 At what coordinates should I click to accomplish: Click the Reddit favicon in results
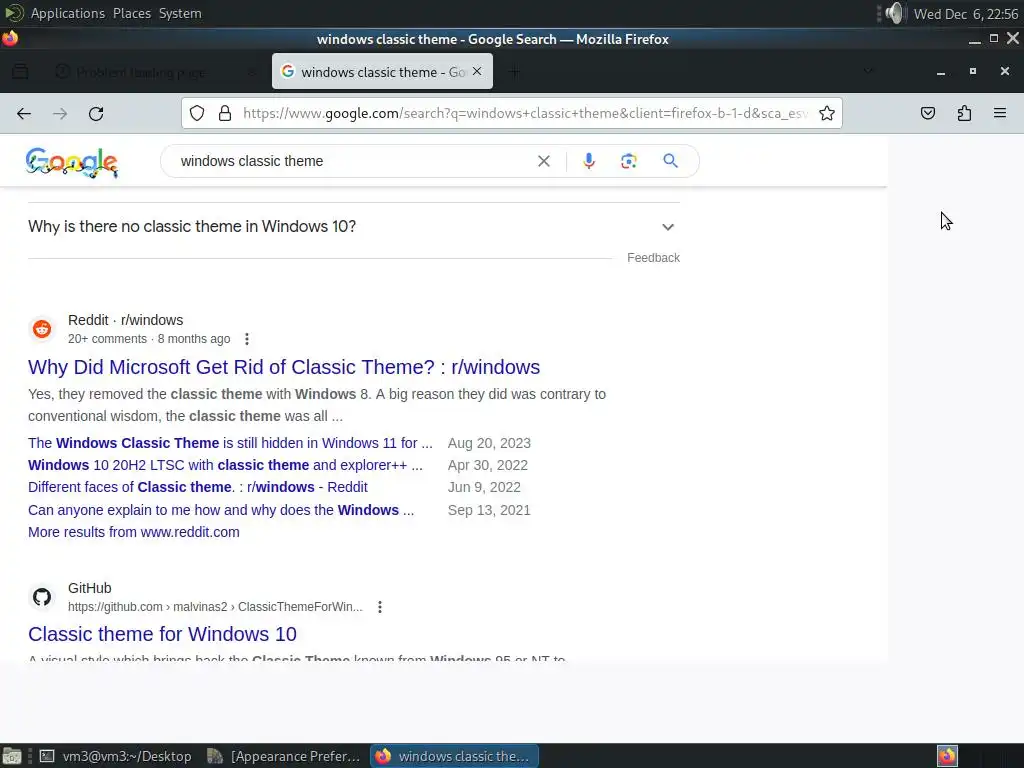42,328
